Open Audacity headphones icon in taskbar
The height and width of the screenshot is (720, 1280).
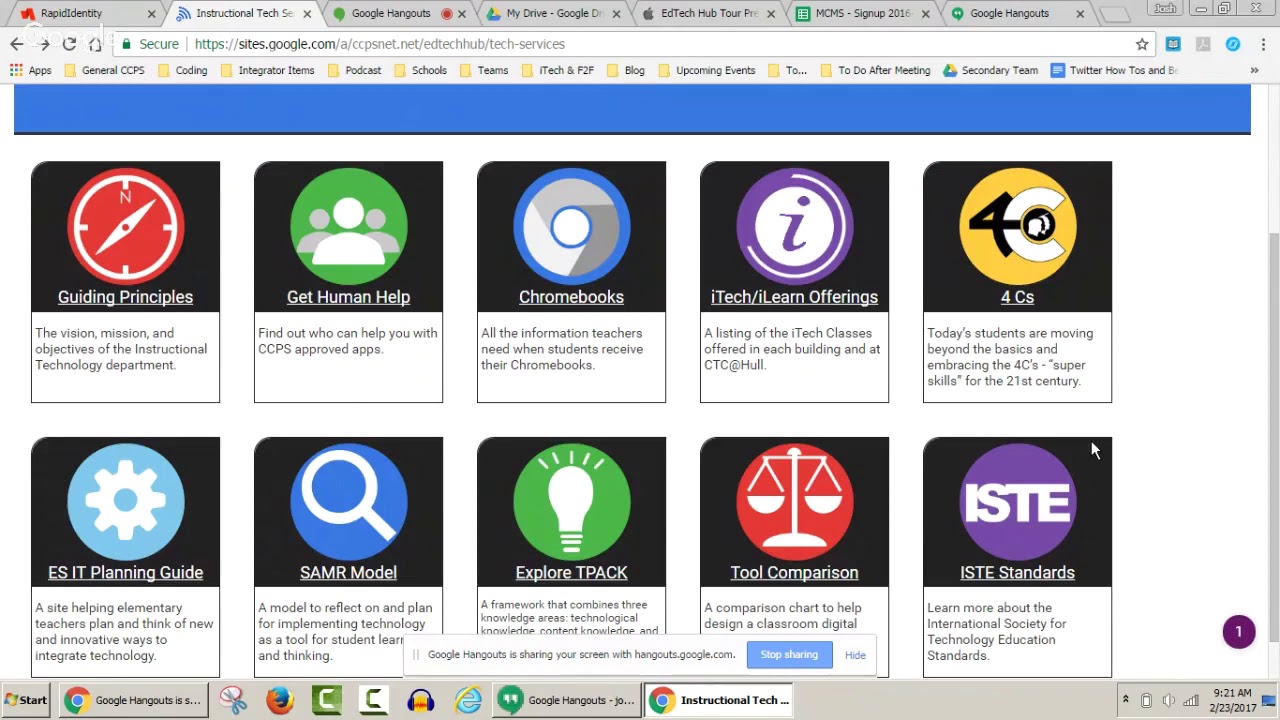pos(421,700)
